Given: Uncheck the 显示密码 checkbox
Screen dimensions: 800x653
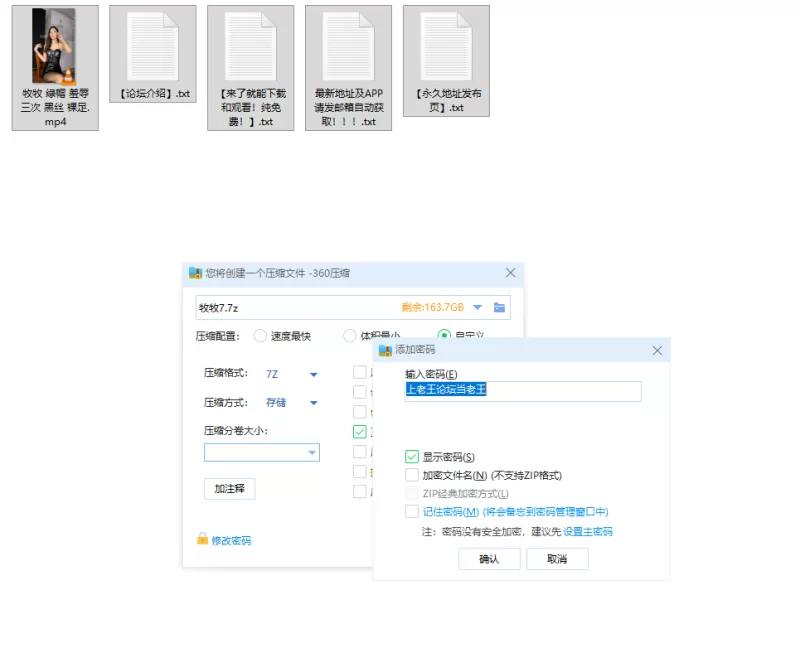Looking at the screenshot, I should pyautogui.click(x=412, y=457).
